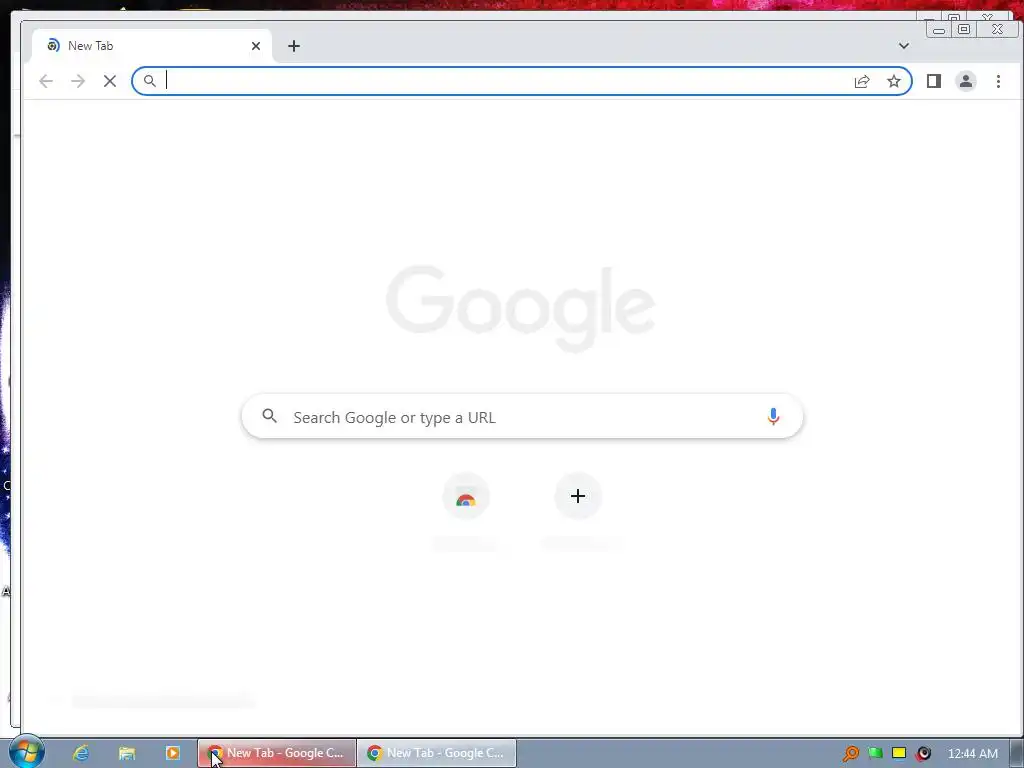Viewport: 1024px width, 768px height.
Task: Launch Internet Explorer from taskbar
Action: pos(81,753)
